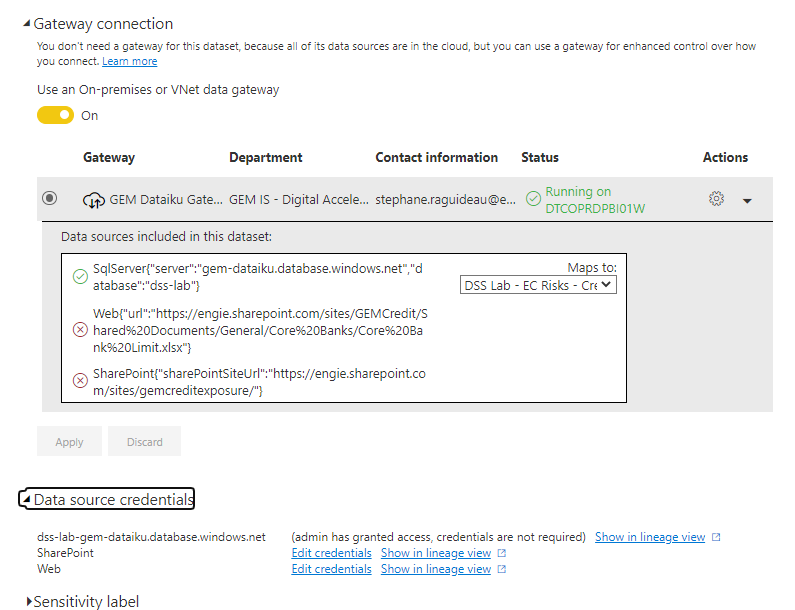
Task: Collapse the Gateway connection section
Action: tap(27, 23)
